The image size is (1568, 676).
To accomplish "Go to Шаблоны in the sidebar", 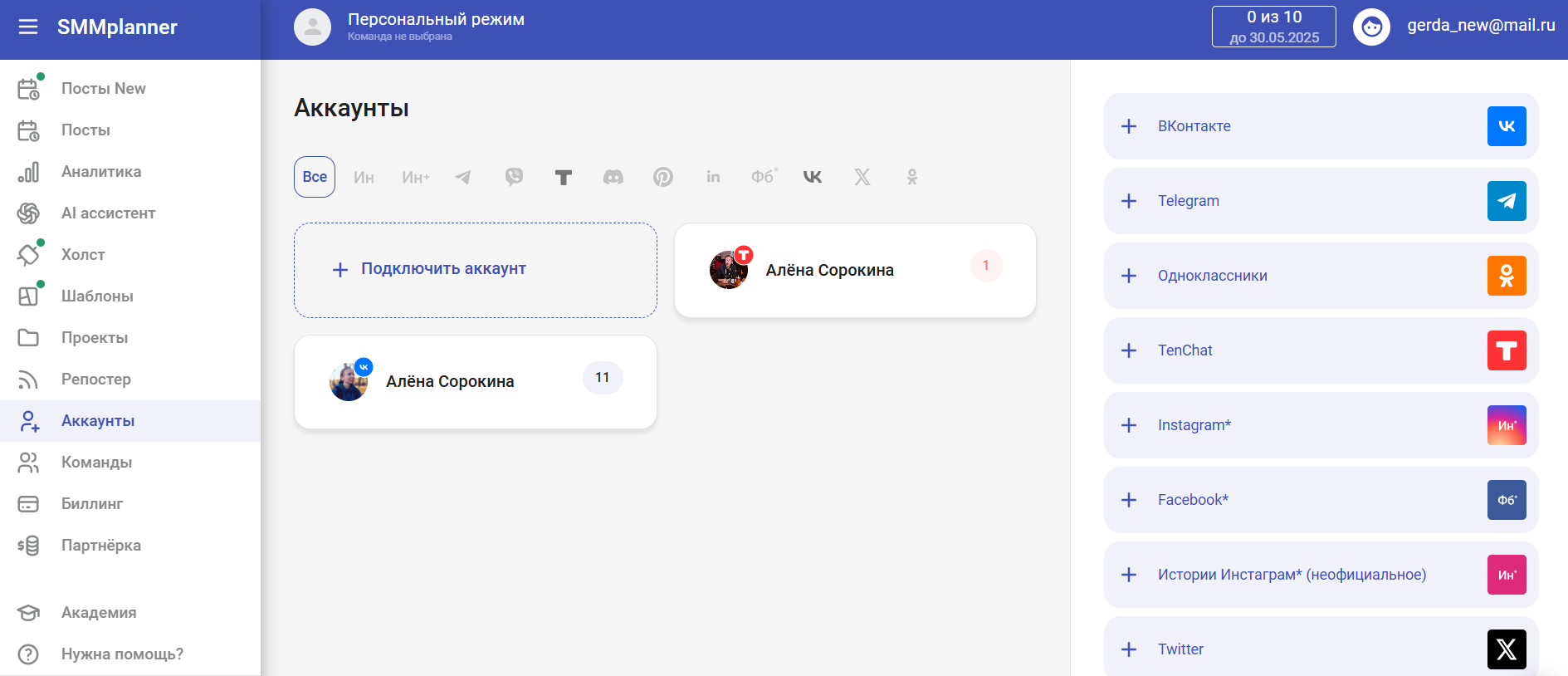I will [130, 296].
